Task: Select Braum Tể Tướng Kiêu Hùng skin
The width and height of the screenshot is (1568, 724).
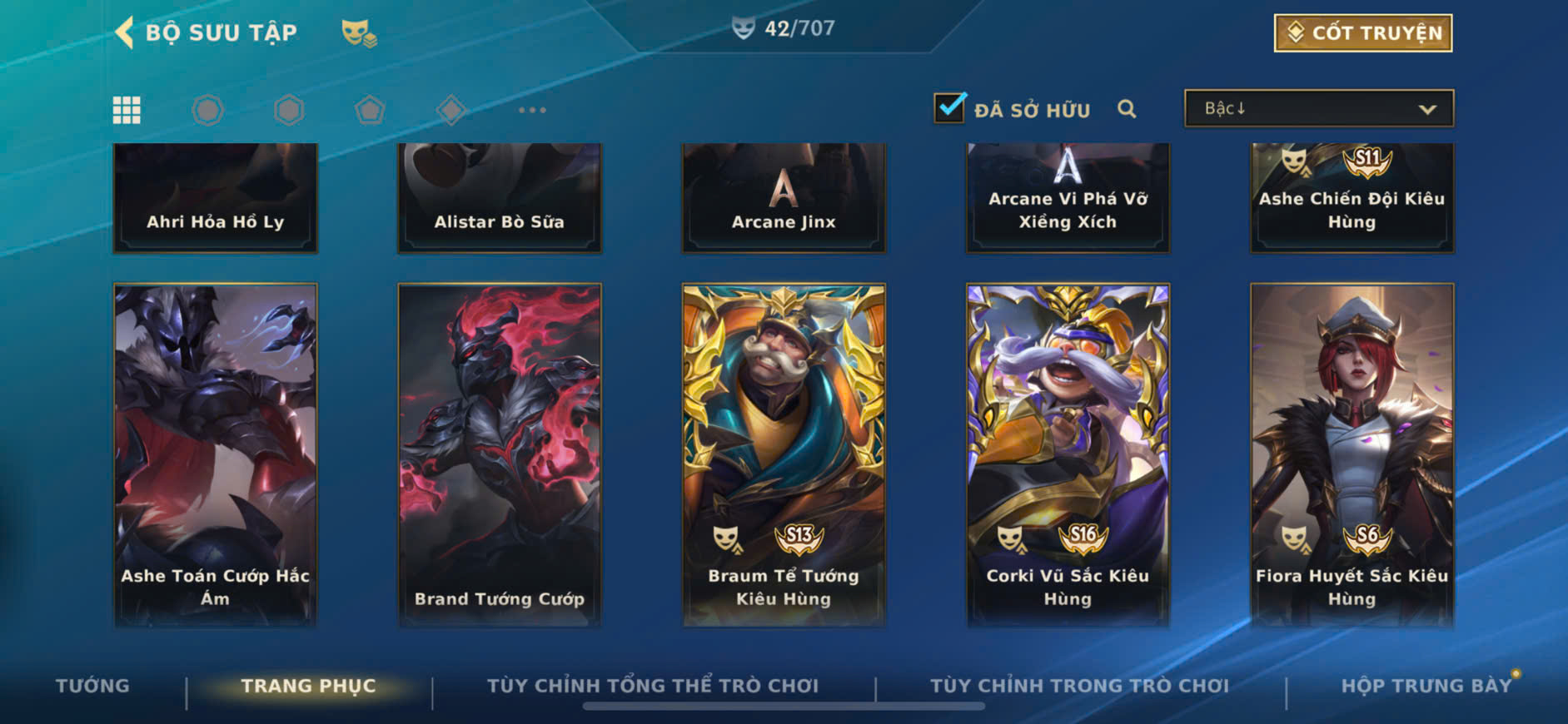Action: point(784,455)
